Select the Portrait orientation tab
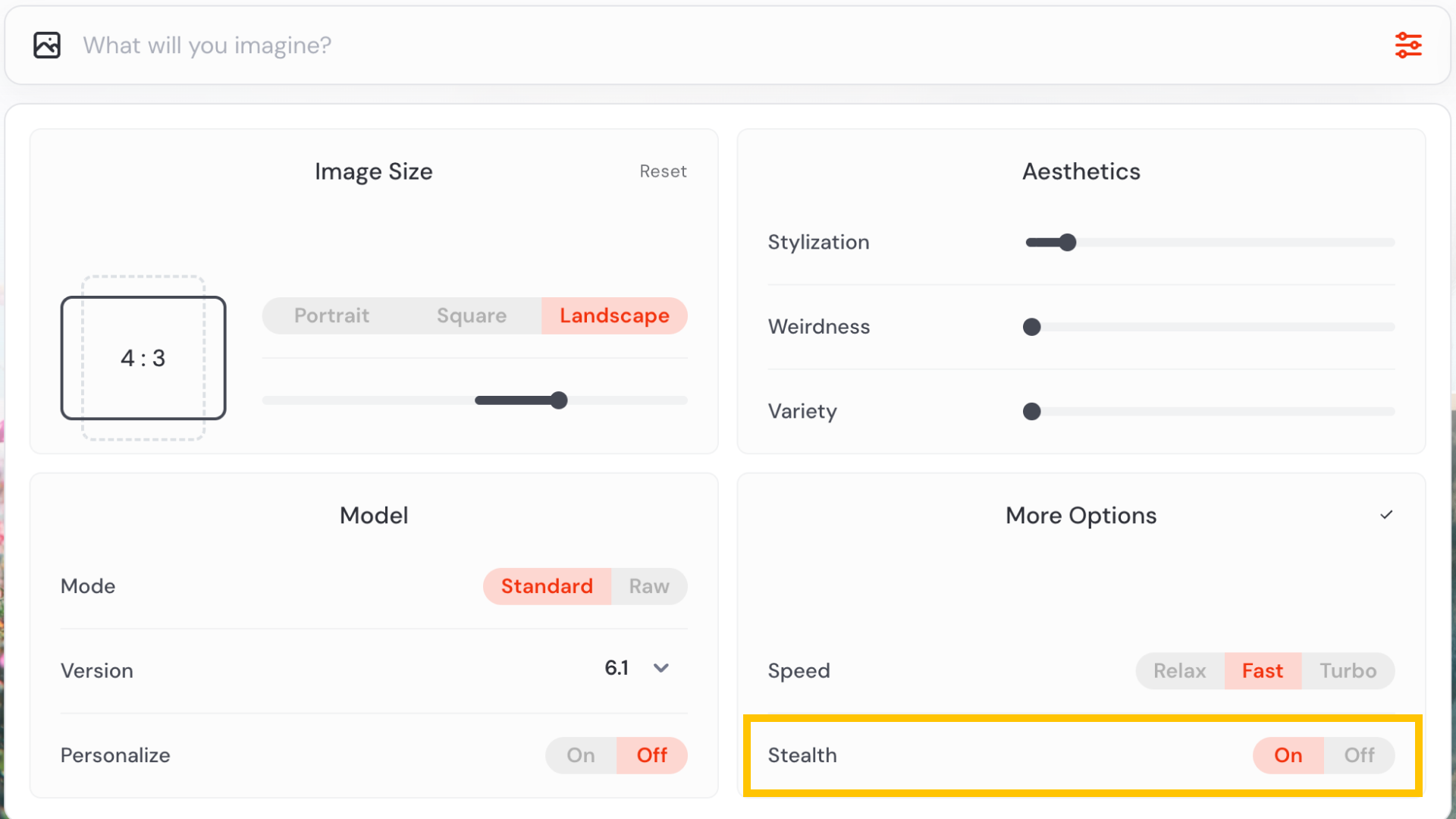This screenshot has width=1456, height=819. point(331,315)
